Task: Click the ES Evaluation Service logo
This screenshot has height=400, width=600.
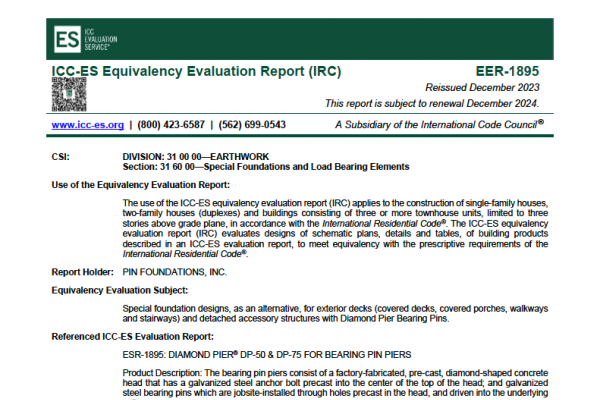Action: pyautogui.click(x=86, y=39)
